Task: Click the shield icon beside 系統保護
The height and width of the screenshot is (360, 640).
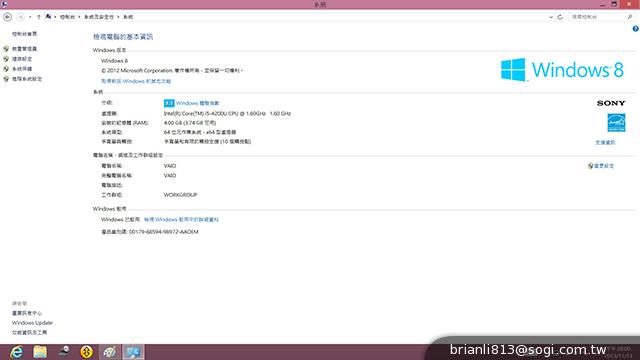Action: click(6, 69)
